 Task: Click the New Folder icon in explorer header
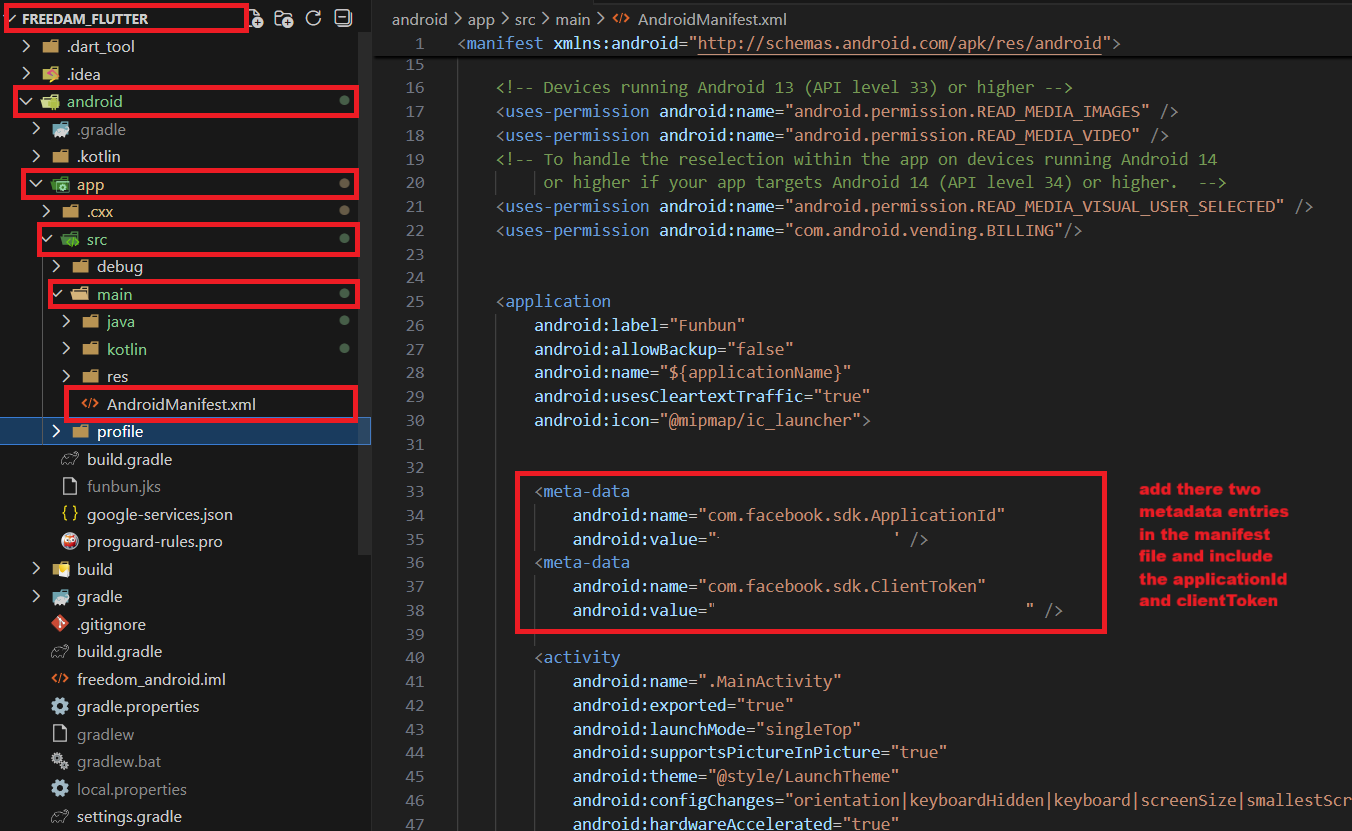point(284,19)
